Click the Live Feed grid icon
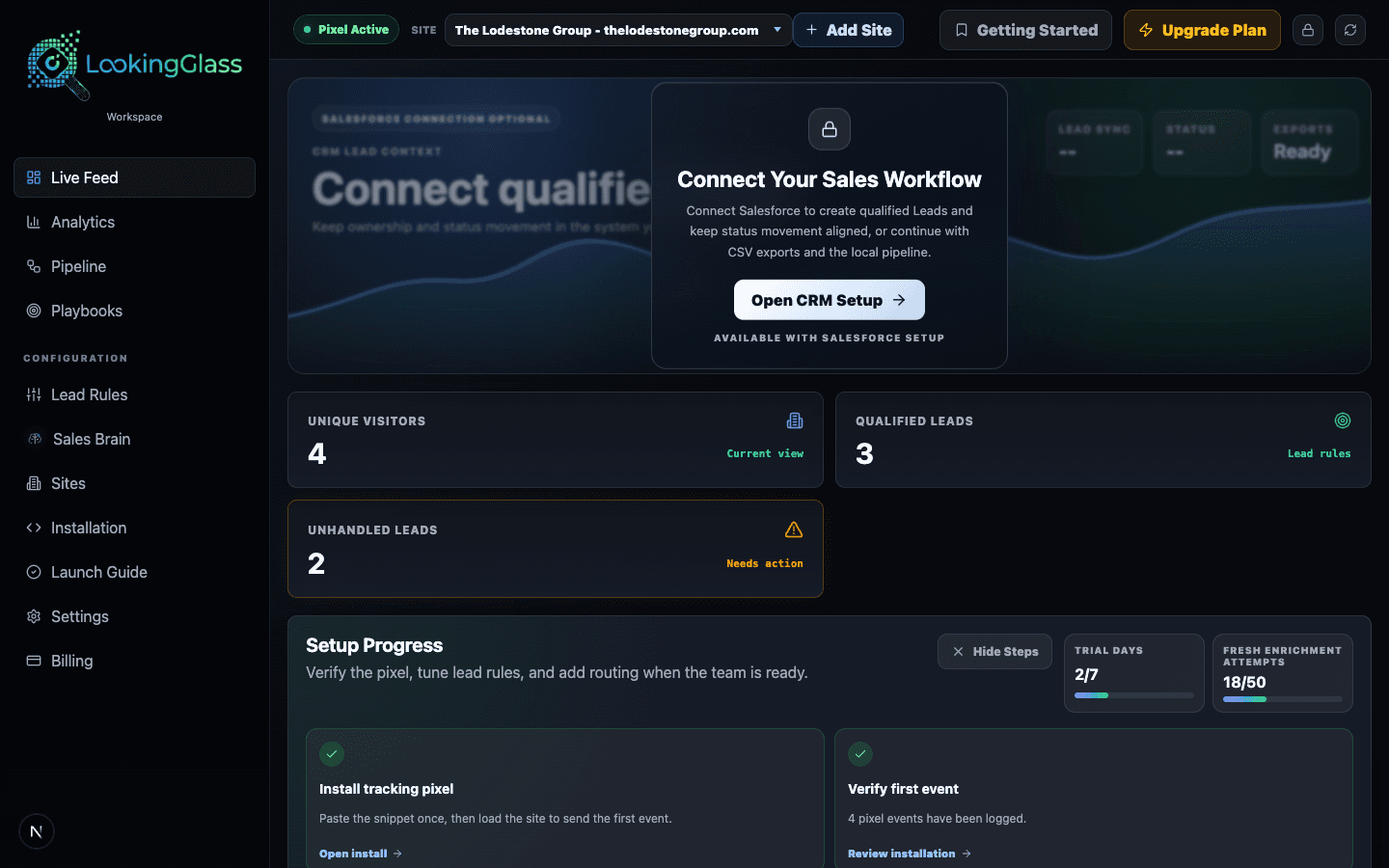 [34, 177]
